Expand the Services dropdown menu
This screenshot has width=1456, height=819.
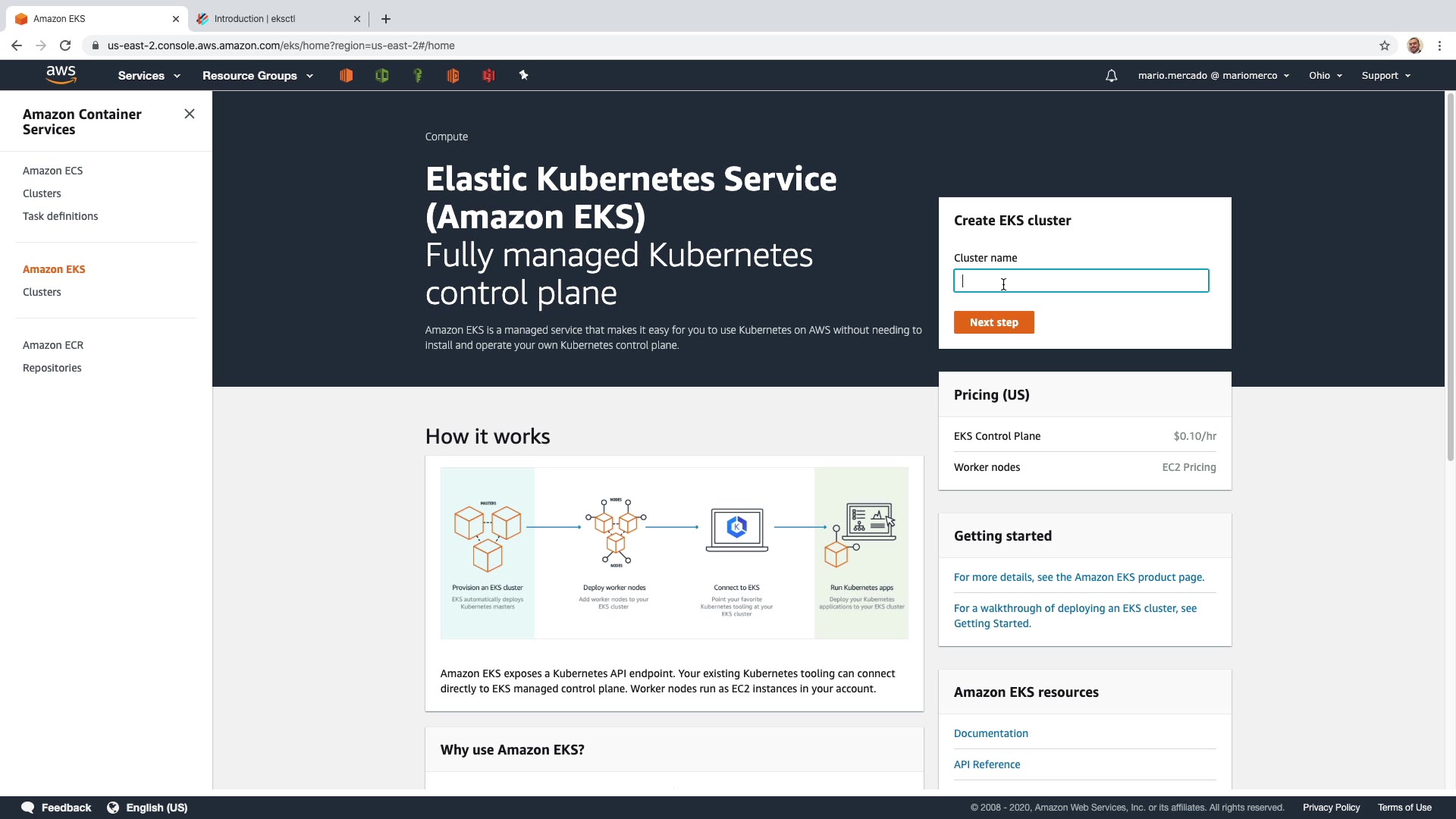149,75
